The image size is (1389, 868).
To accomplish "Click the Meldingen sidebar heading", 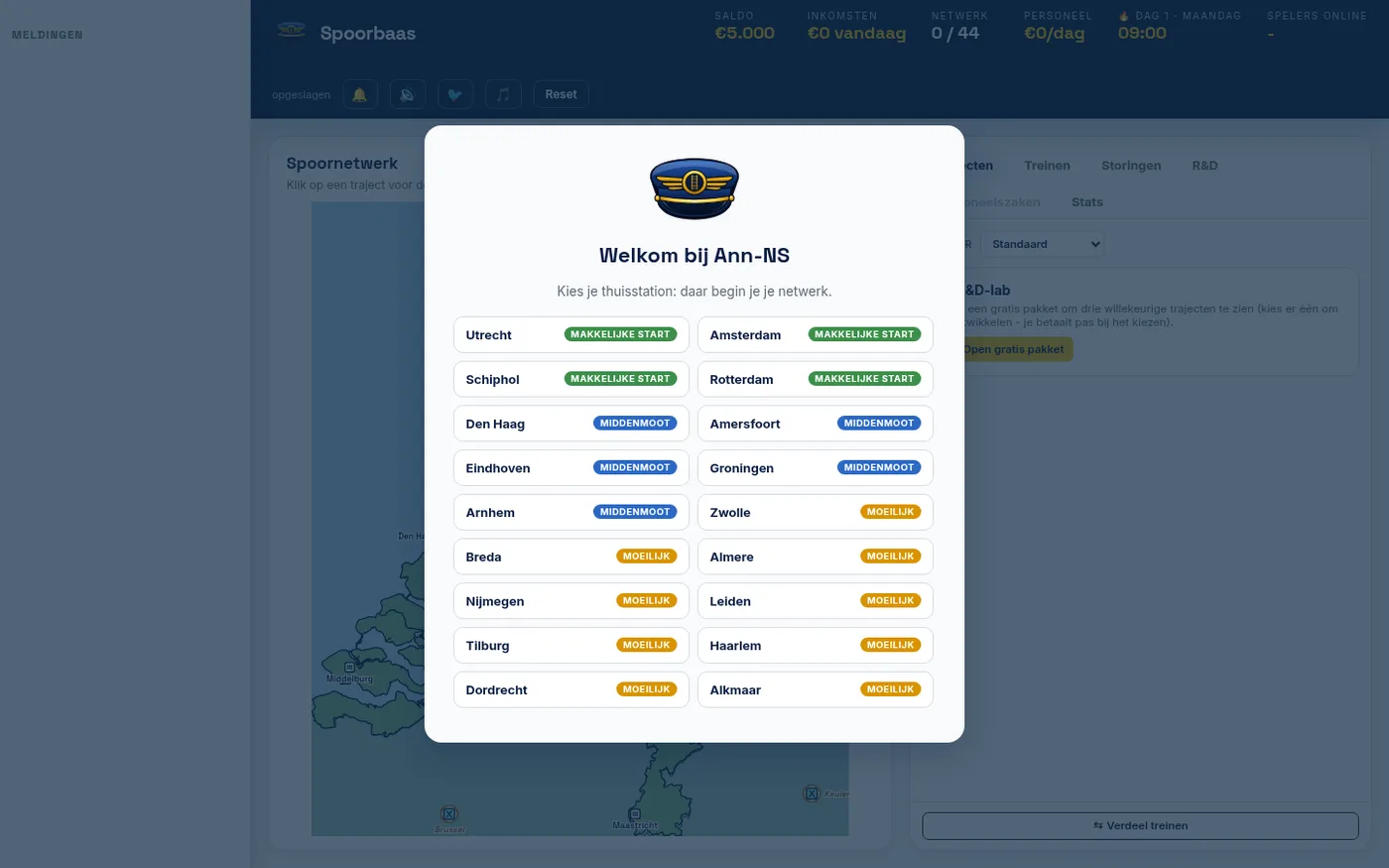I will (x=47, y=35).
